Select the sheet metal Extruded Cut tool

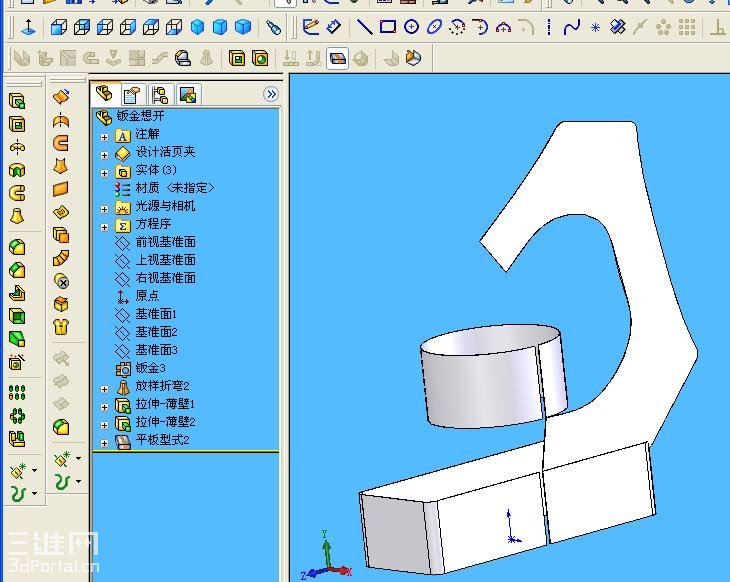(x=237, y=59)
